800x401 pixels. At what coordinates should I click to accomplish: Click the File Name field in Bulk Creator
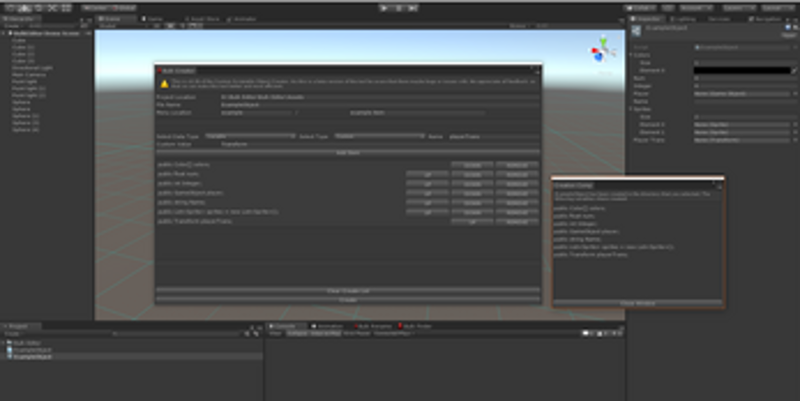coord(380,105)
